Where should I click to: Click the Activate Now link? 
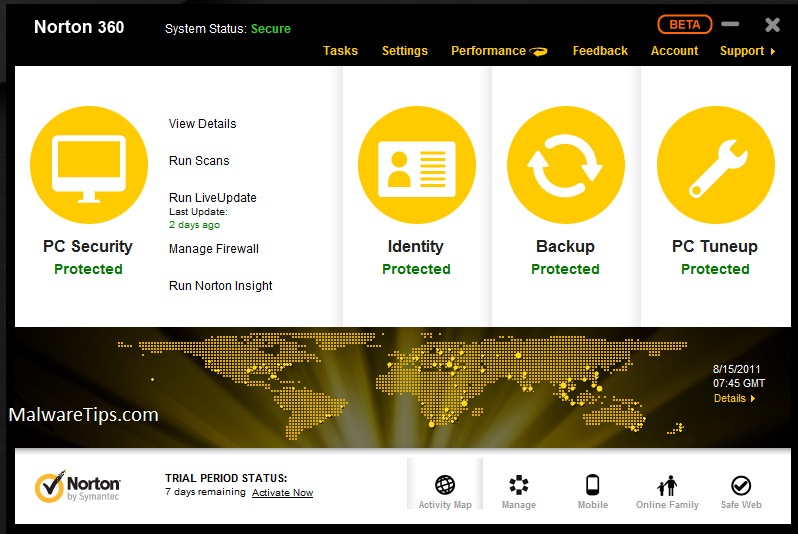click(x=282, y=493)
